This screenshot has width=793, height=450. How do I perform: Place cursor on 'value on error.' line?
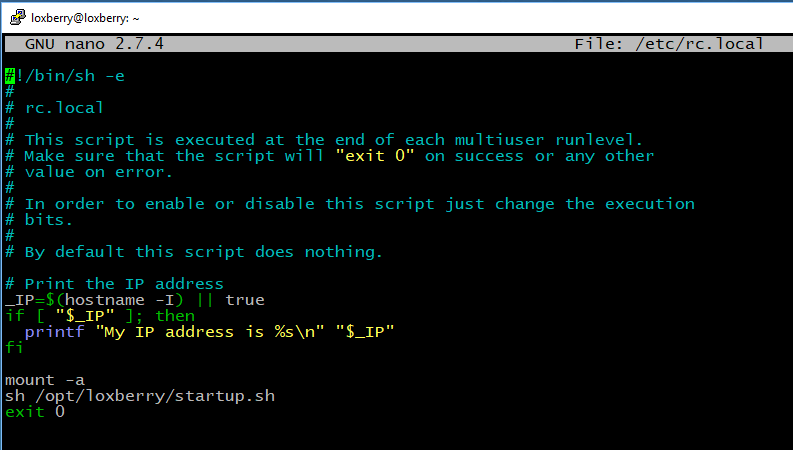[x=90, y=172]
